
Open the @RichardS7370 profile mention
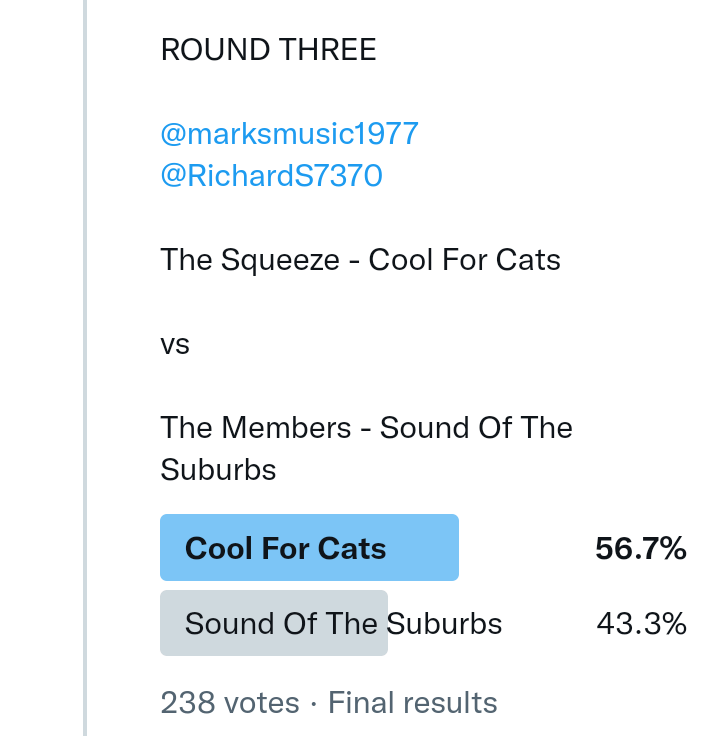[x=271, y=176]
